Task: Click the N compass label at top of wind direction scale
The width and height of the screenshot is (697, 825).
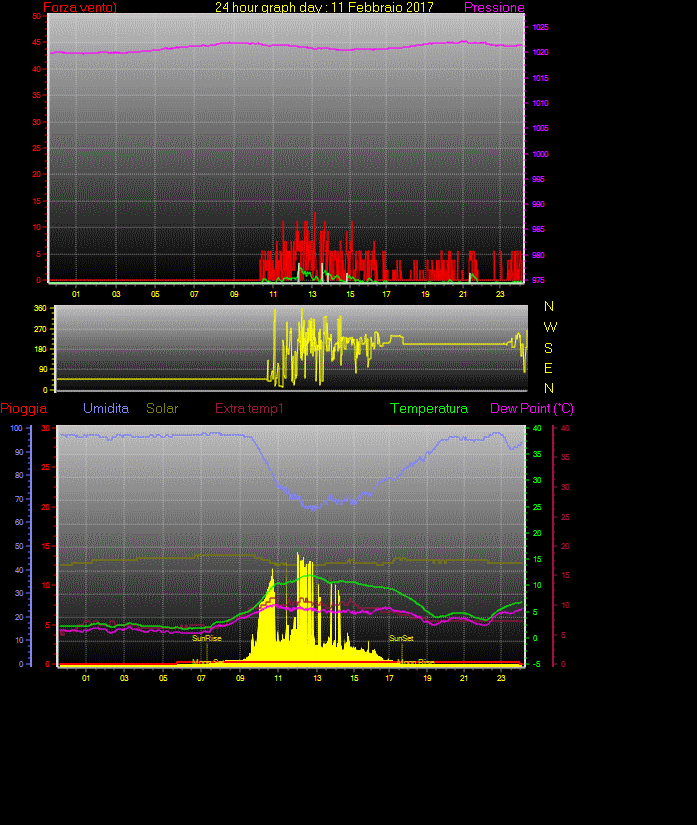Action: [548, 306]
